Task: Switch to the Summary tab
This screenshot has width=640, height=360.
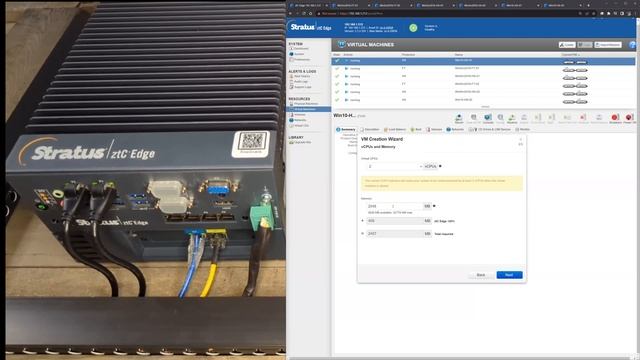Action: (x=346, y=129)
